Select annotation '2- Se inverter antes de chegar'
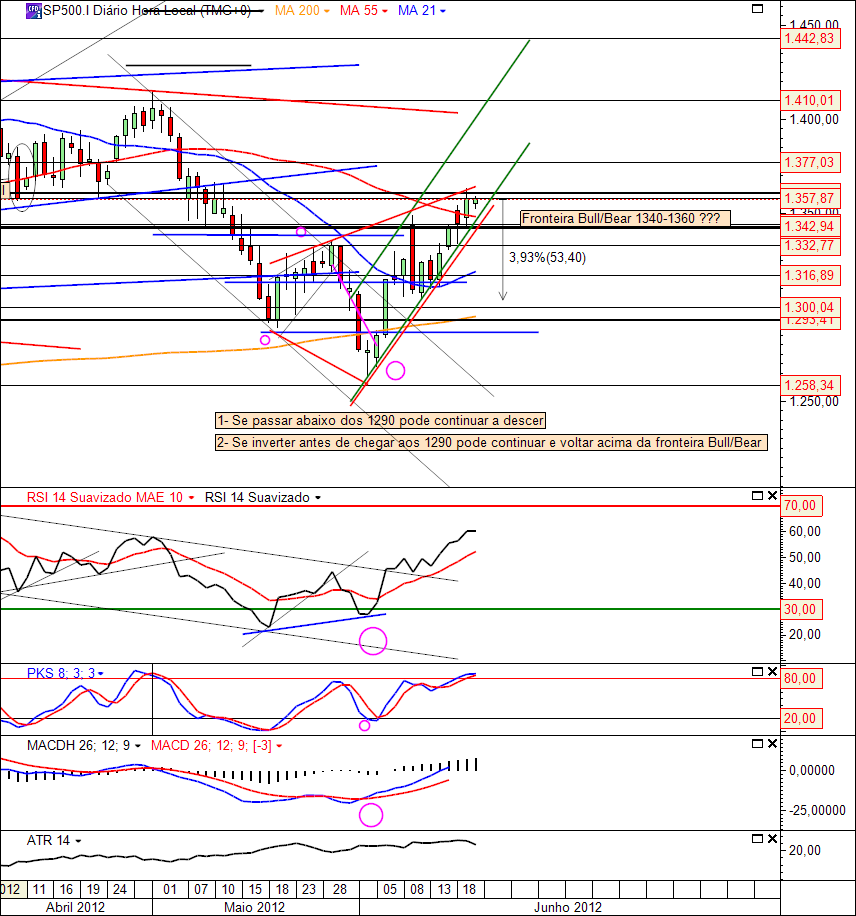 click(491, 443)
